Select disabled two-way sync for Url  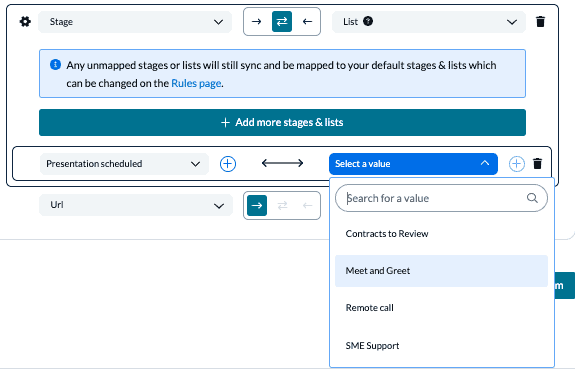tap(282, 205)
